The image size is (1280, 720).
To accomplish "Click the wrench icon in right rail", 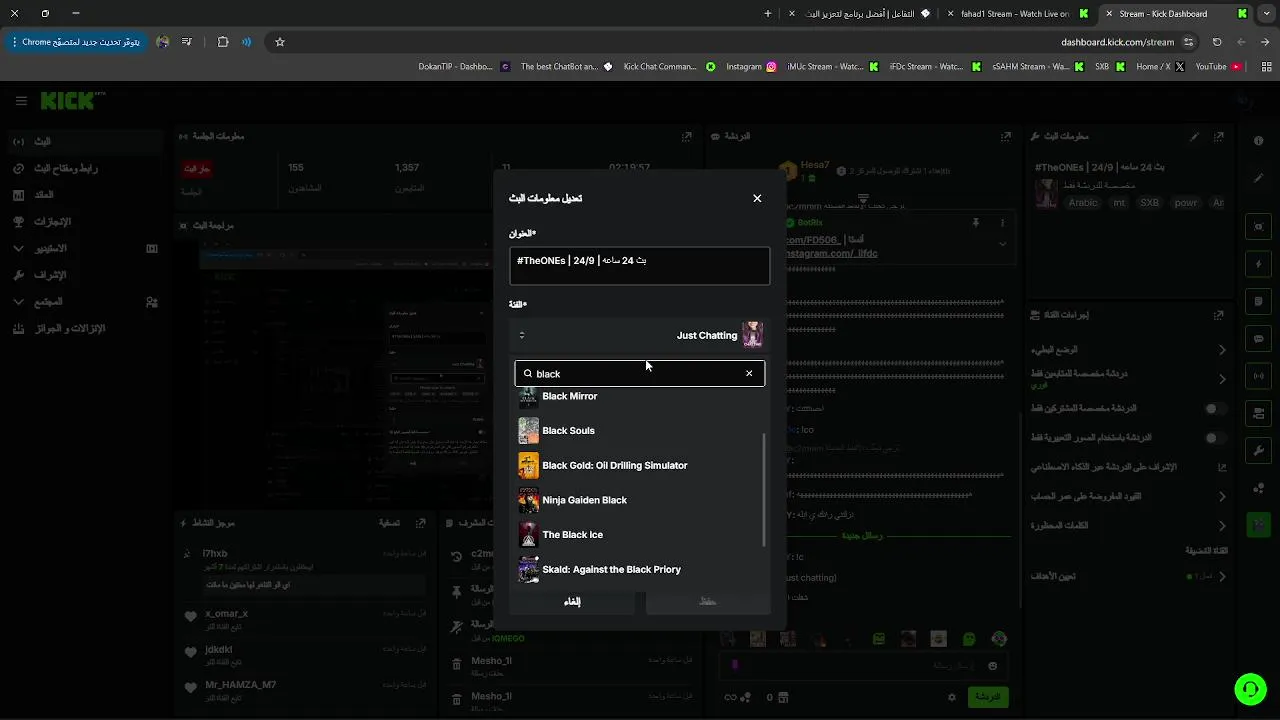I will point(1258,450).
